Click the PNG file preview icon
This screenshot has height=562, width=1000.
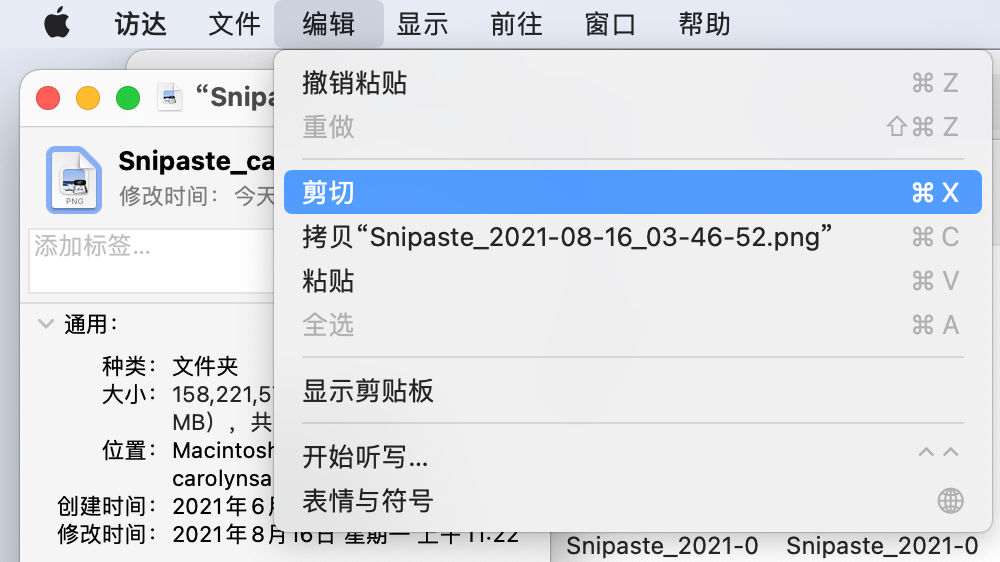click(x=75, y=180)
